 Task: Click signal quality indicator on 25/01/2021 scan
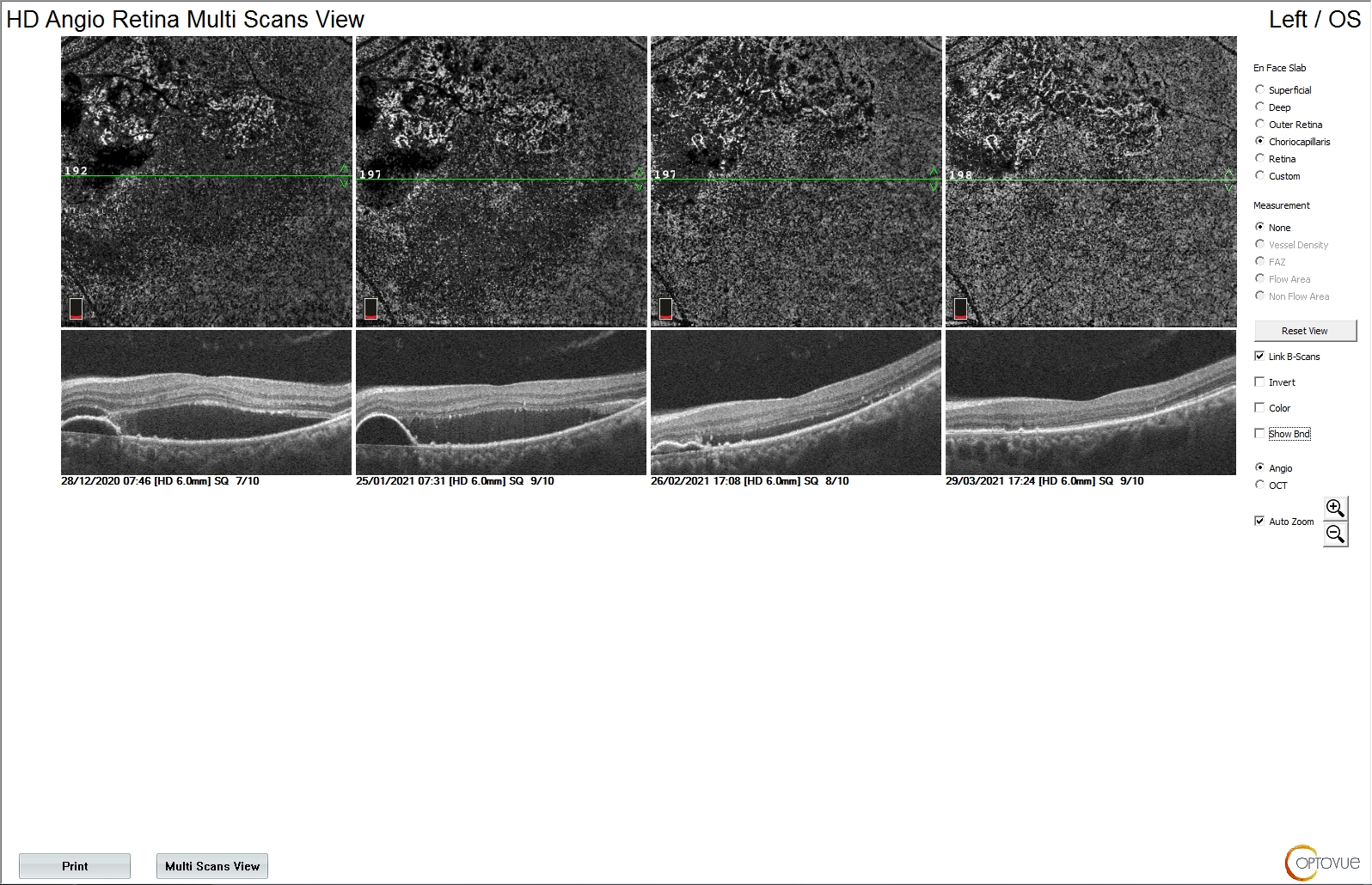click(371, 308)
